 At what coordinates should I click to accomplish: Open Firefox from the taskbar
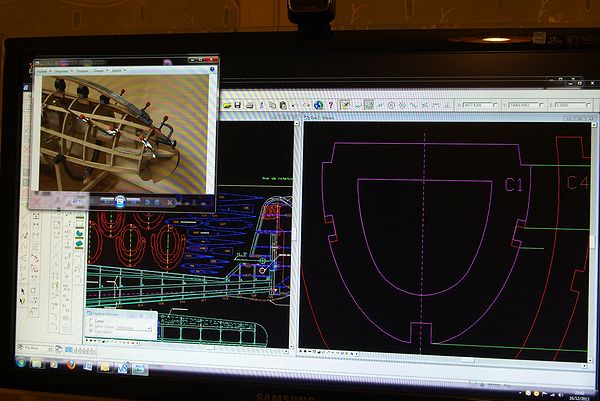(71, 365)
